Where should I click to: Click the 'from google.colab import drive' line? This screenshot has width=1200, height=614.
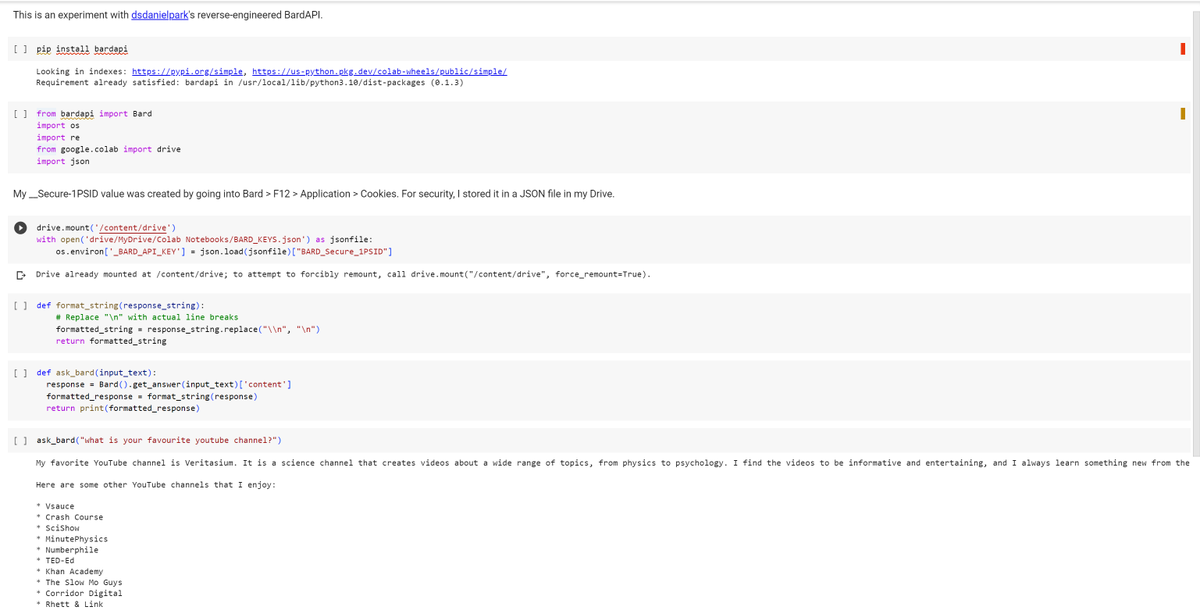109,149
